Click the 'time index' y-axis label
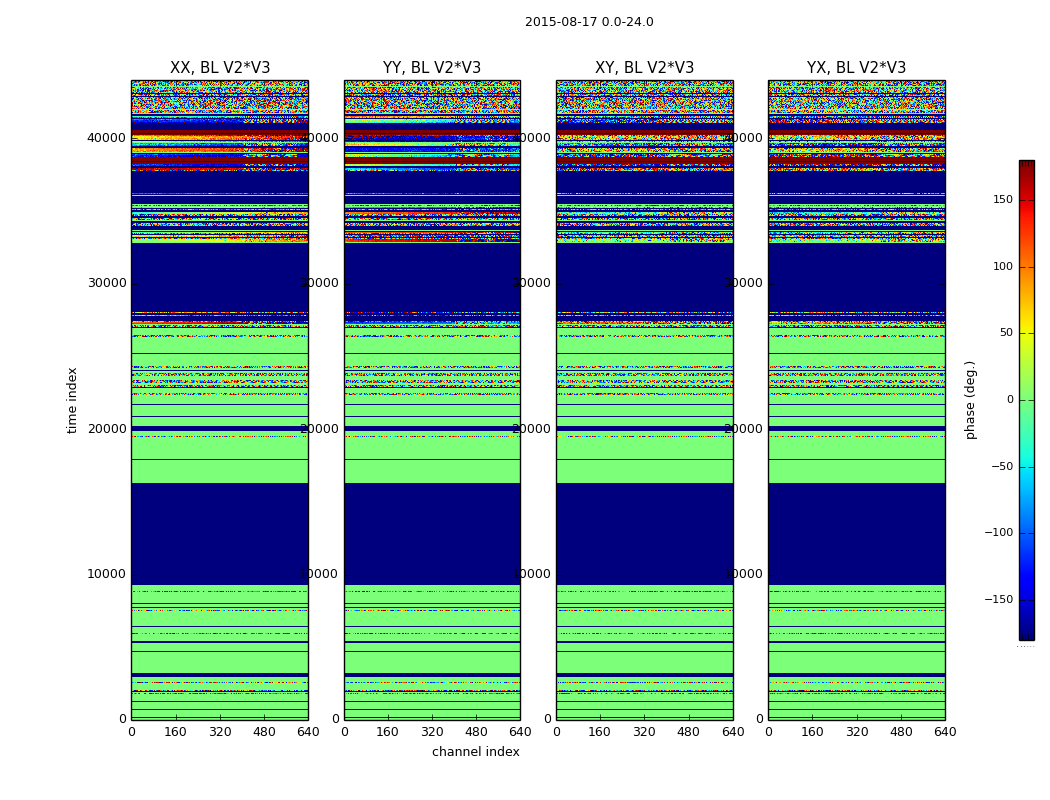This screenshot has width=1050, height=800. pyautogui.click(x=72, y=400)
